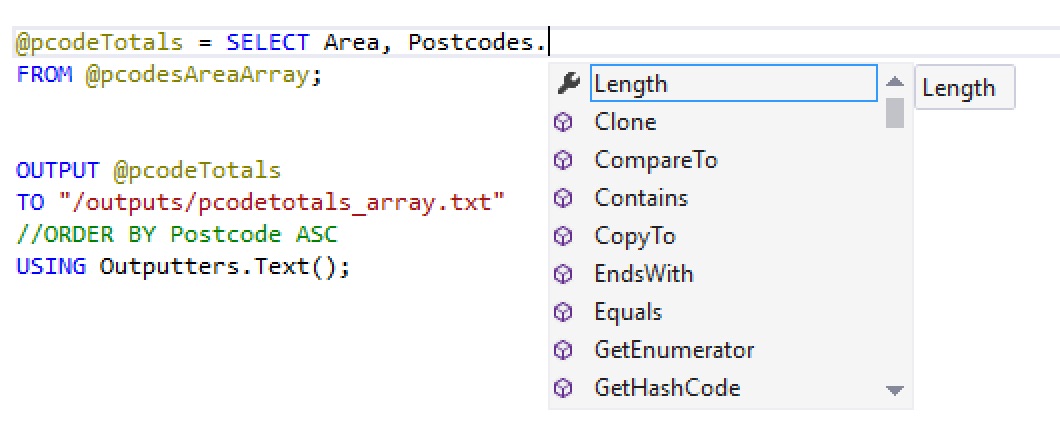The width and height of the screenshot is (1060, 446).
Task: Choose EndsWith from the suggestions
Action: point(643,274)
